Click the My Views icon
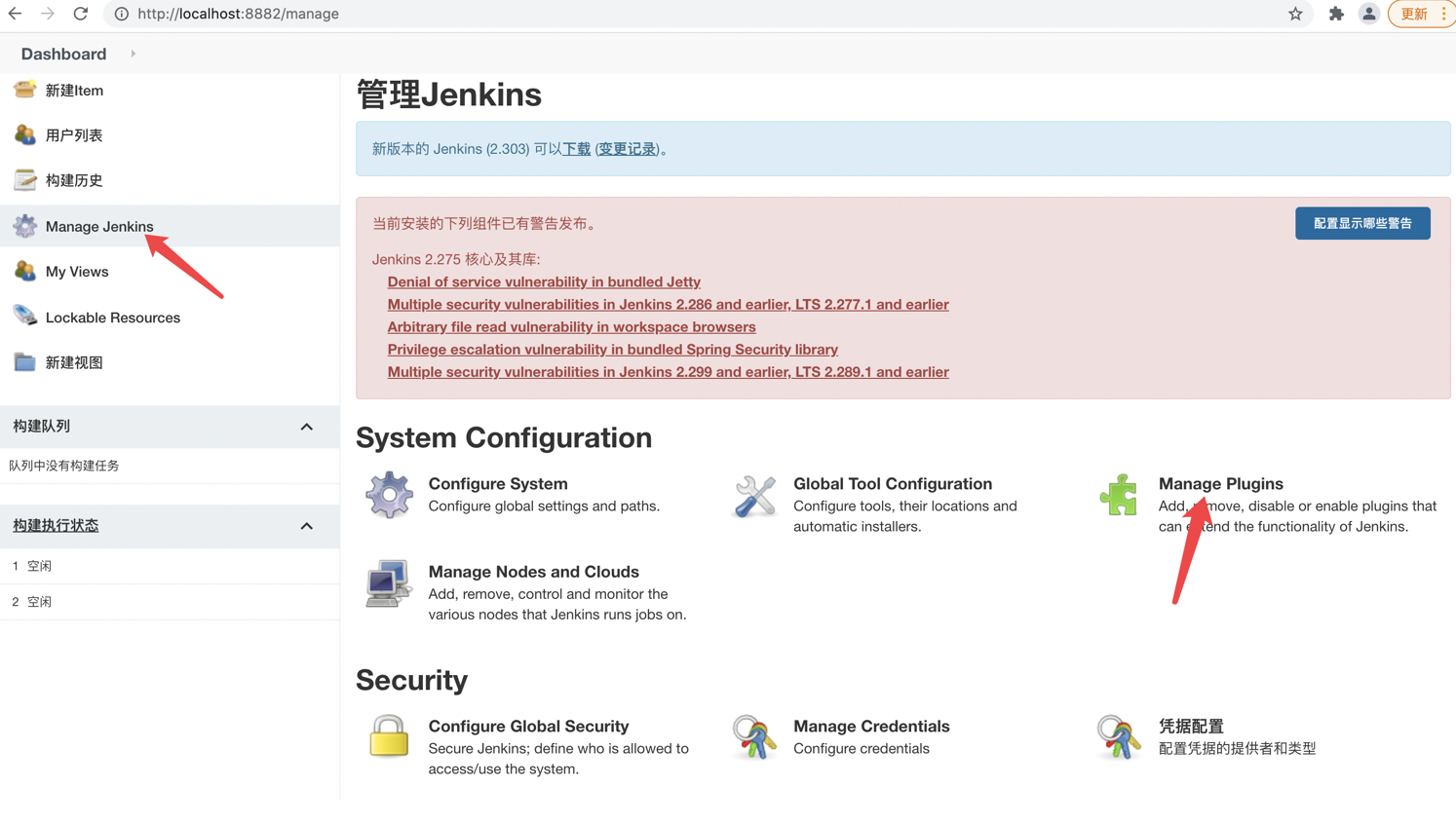This screenshot has width=1456, height=824. pyautogui.click(x=24, y=271)
